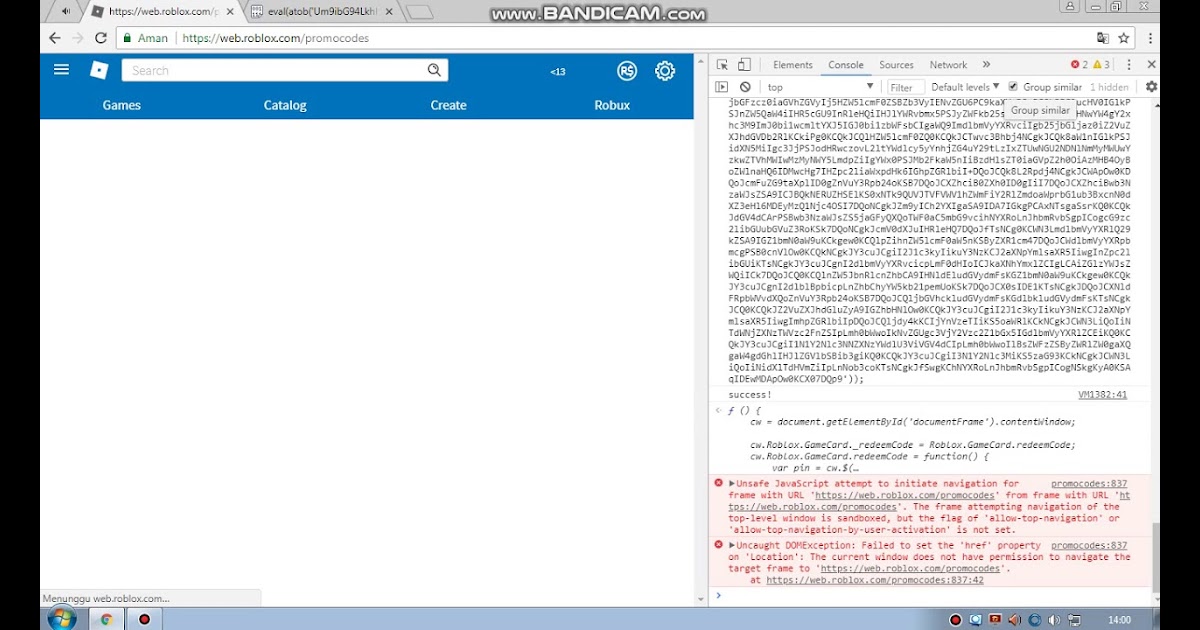The image size is (1200, 630).
Task: Switch to the Elements tab
Action: [792, 65]
